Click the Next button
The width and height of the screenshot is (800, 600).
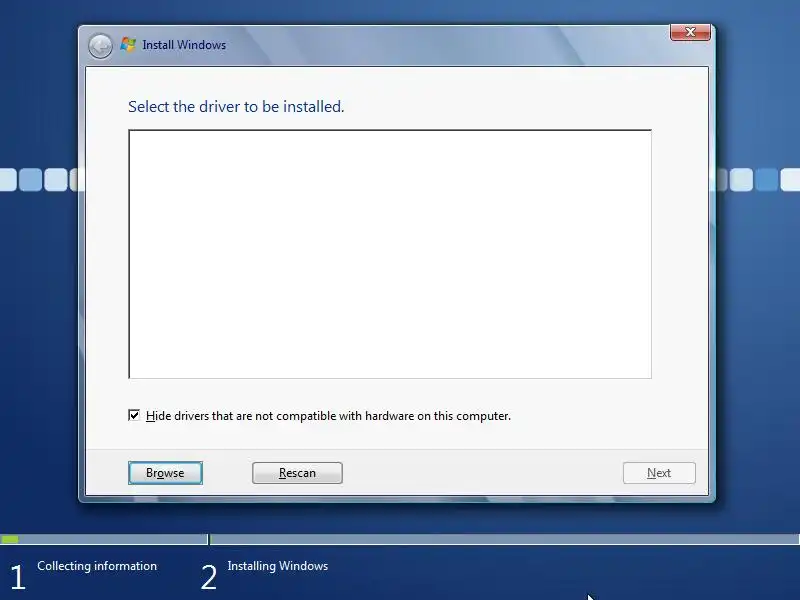(x=659, y=473)
